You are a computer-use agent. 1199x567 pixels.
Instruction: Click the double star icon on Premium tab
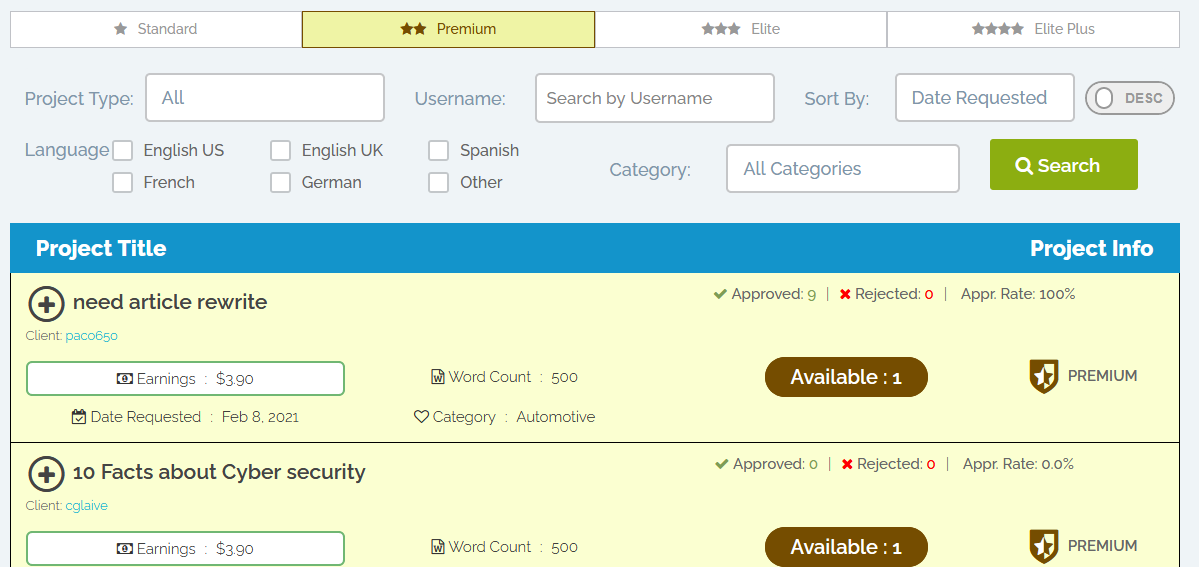[414, 29]
